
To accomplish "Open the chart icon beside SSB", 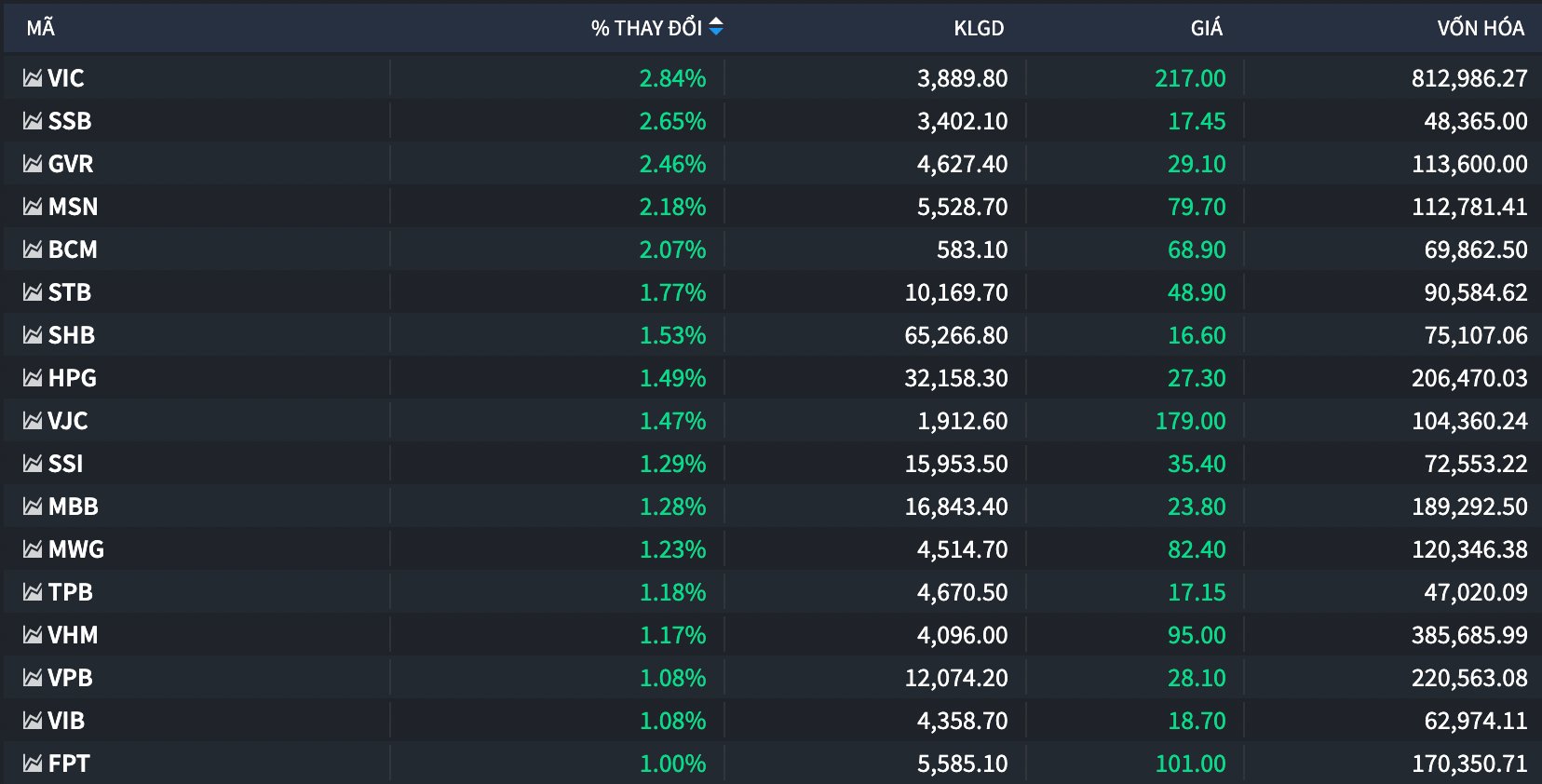I will tap(33, 121).
